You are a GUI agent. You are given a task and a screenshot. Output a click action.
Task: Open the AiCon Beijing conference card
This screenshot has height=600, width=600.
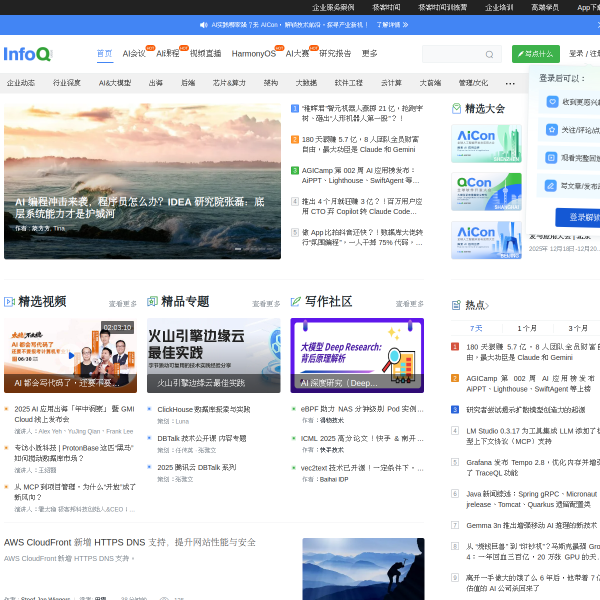(486, 240)
